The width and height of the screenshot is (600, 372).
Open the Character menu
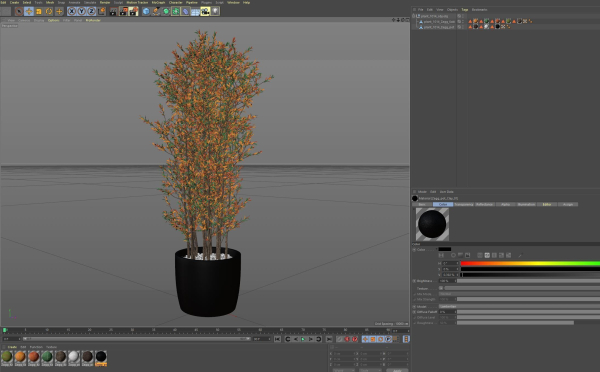(x=176, y=3)
